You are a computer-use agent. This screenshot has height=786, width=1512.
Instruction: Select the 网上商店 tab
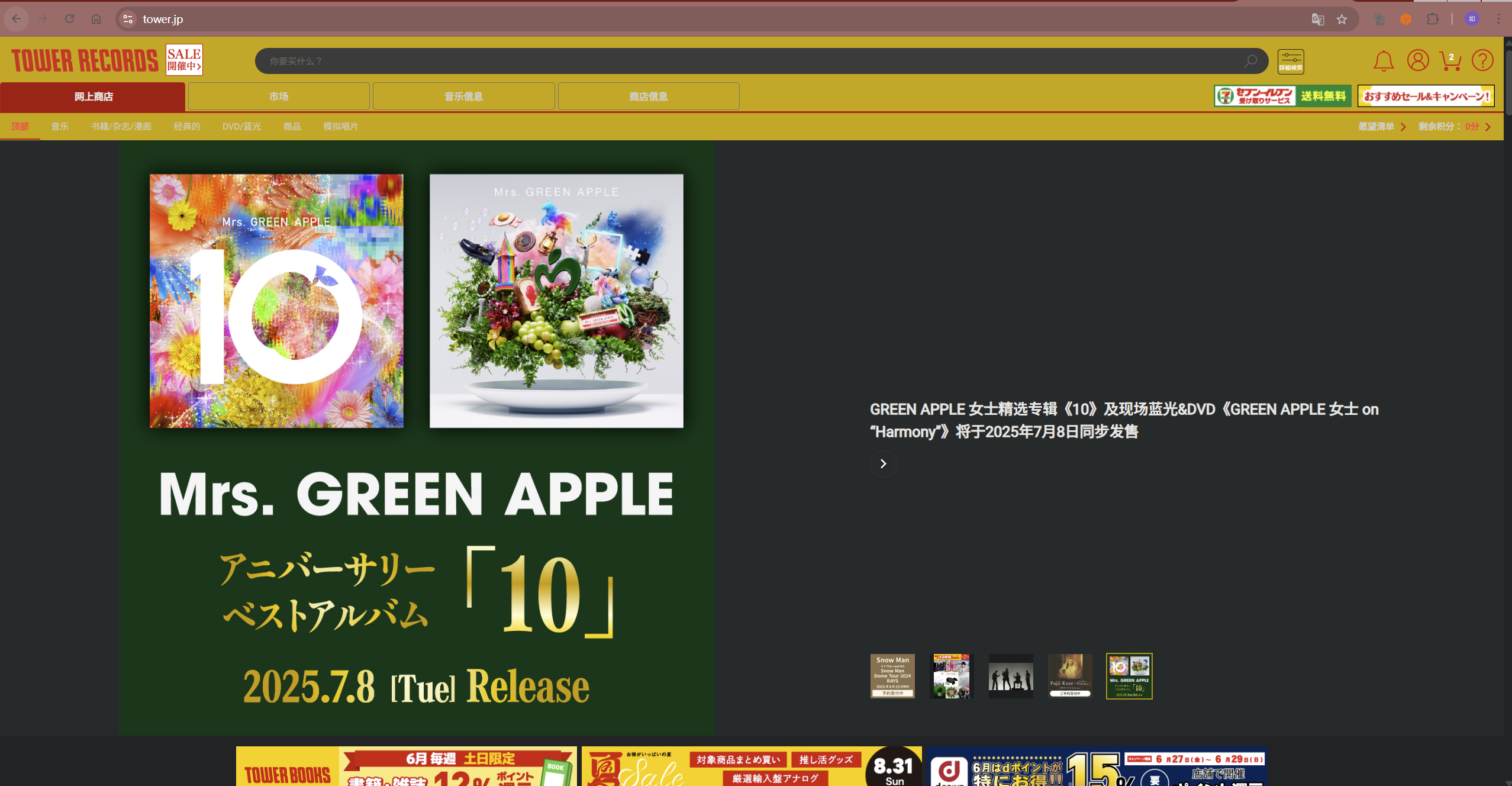[x=93, y=96]
